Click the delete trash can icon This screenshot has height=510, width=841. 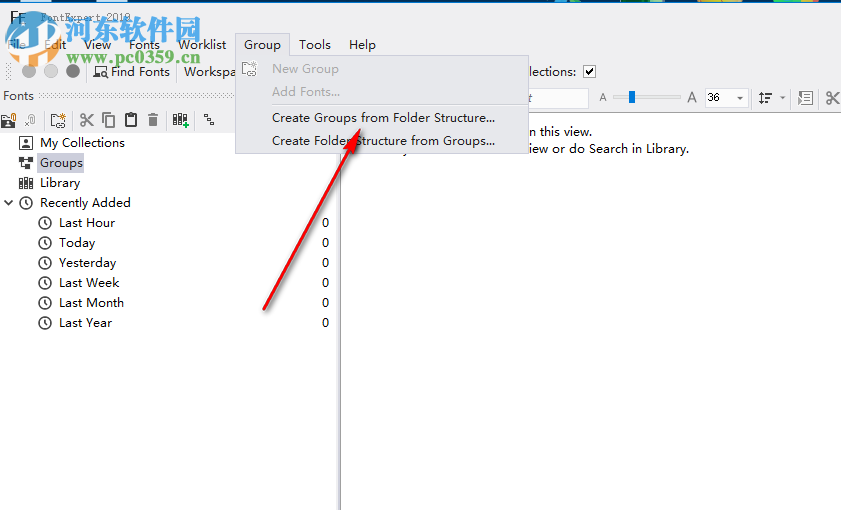[x=153, y=120]
